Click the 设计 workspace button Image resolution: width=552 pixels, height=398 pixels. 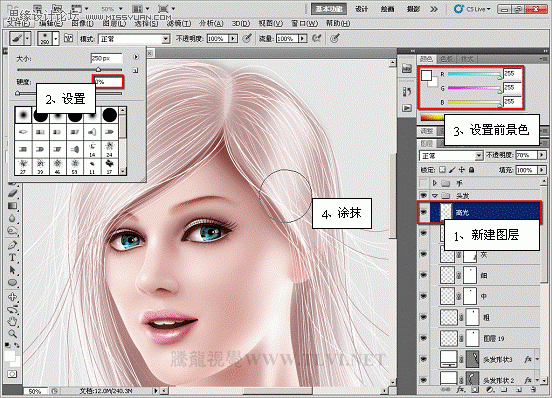[362, 9]
